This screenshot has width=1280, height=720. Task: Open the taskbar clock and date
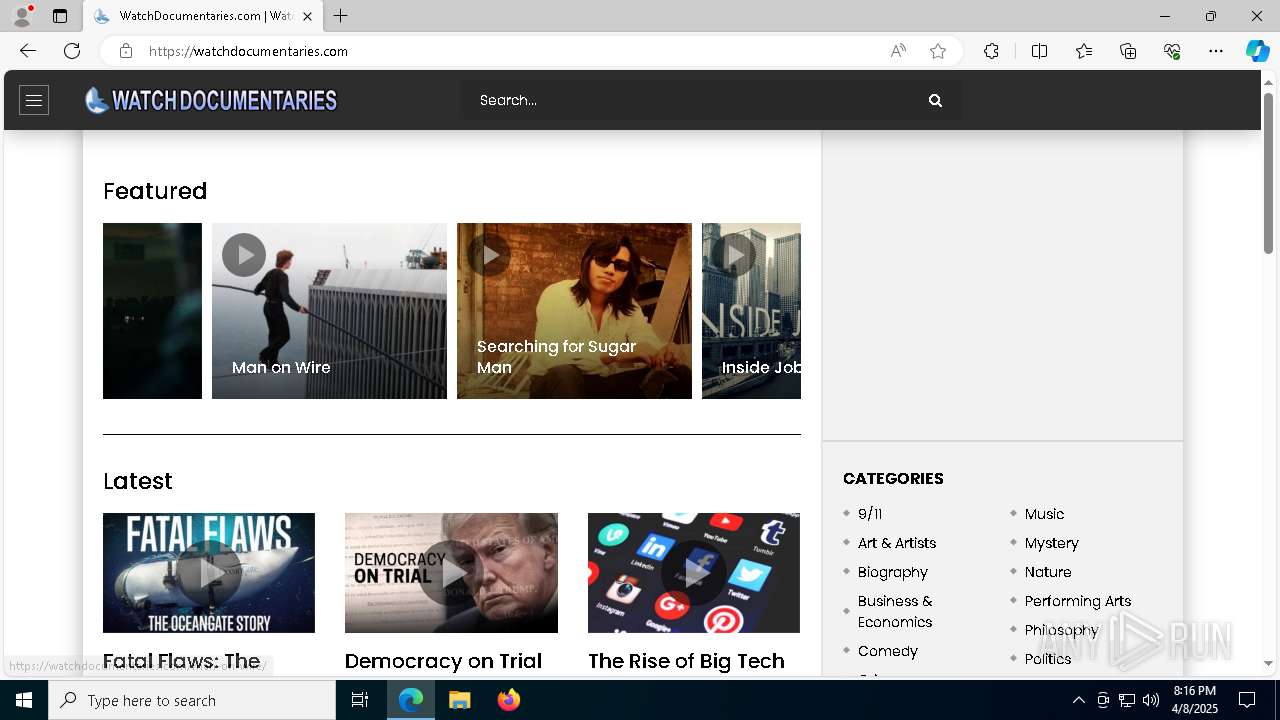(1195, 700)
